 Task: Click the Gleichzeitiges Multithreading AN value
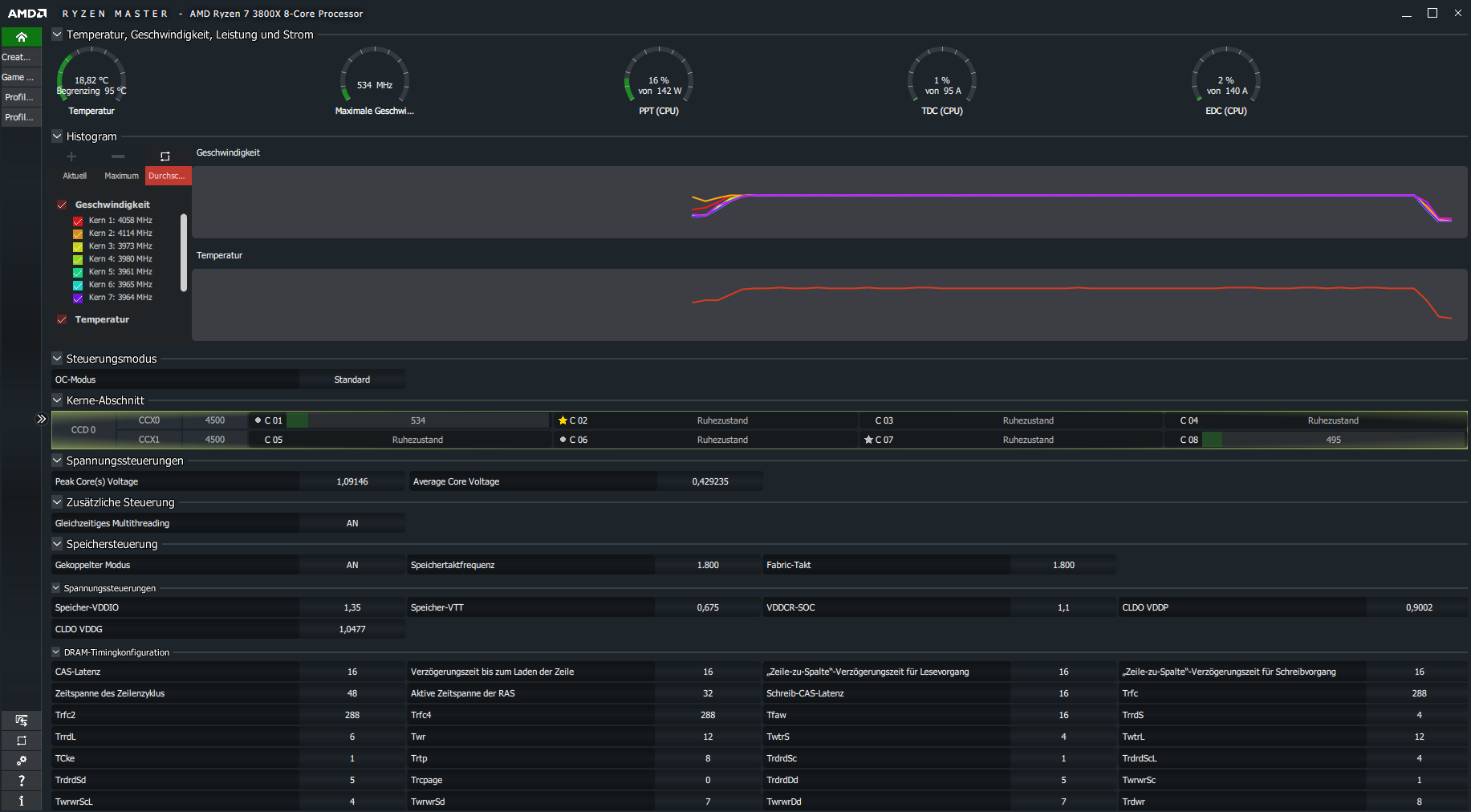pyautogui.click(x=352, y=523)
